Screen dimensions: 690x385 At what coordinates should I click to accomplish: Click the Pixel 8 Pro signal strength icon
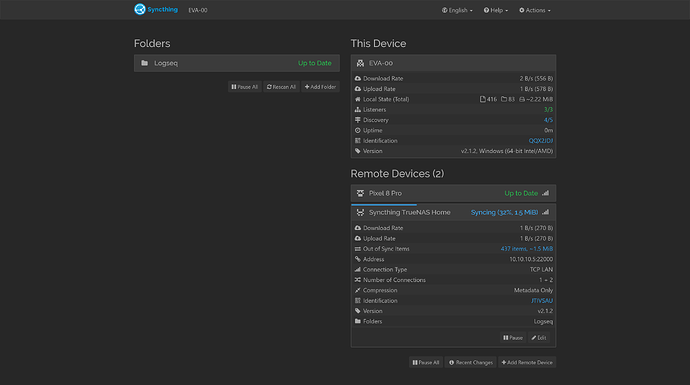pos(546,193)
